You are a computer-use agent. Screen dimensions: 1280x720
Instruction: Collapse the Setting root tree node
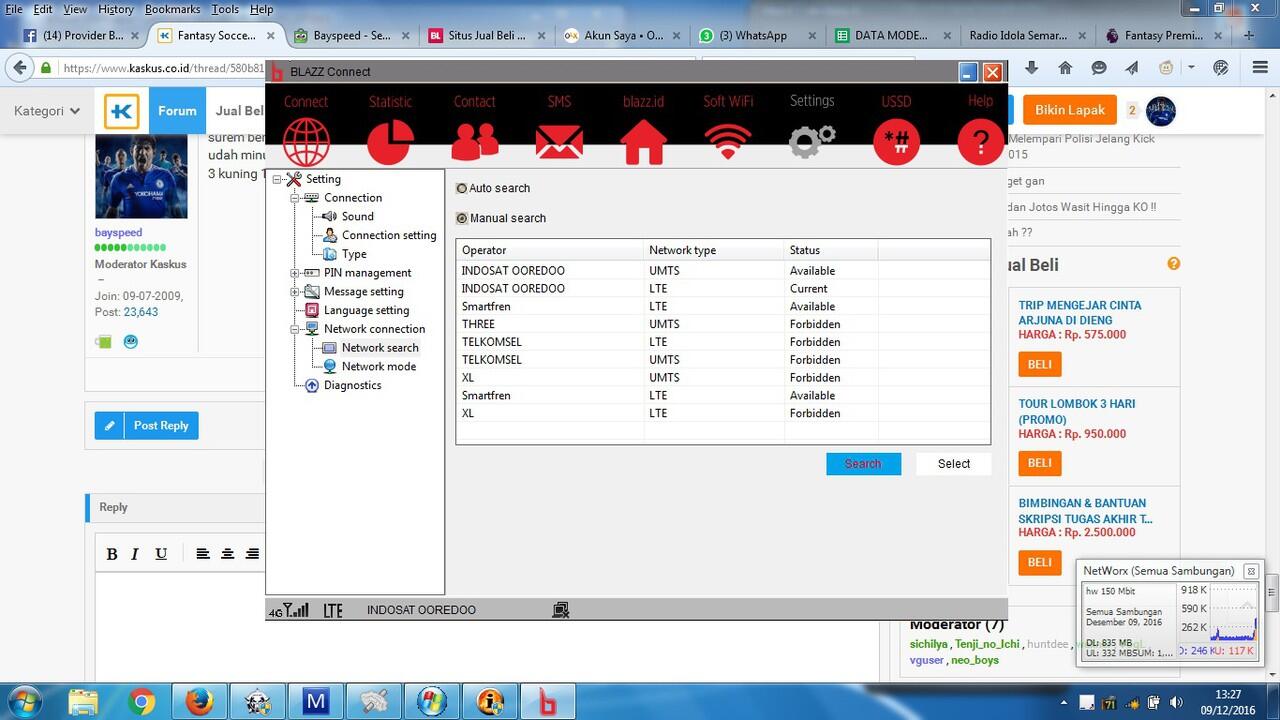[x=277, y=179]
